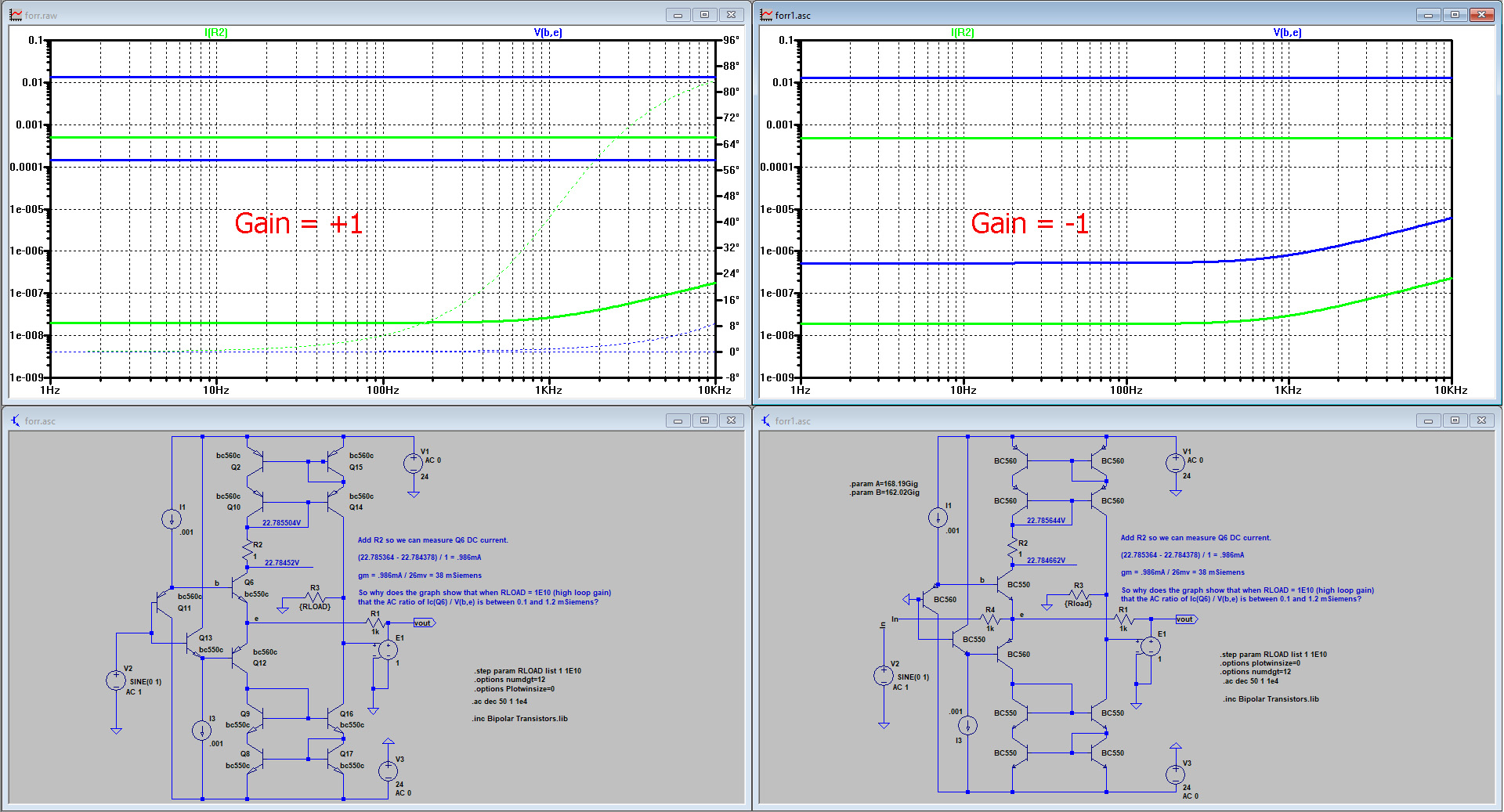Click the 22.784662V voltage label in forr1.asc
The width and height of the screenshot is (1504, 812).
1046,561
